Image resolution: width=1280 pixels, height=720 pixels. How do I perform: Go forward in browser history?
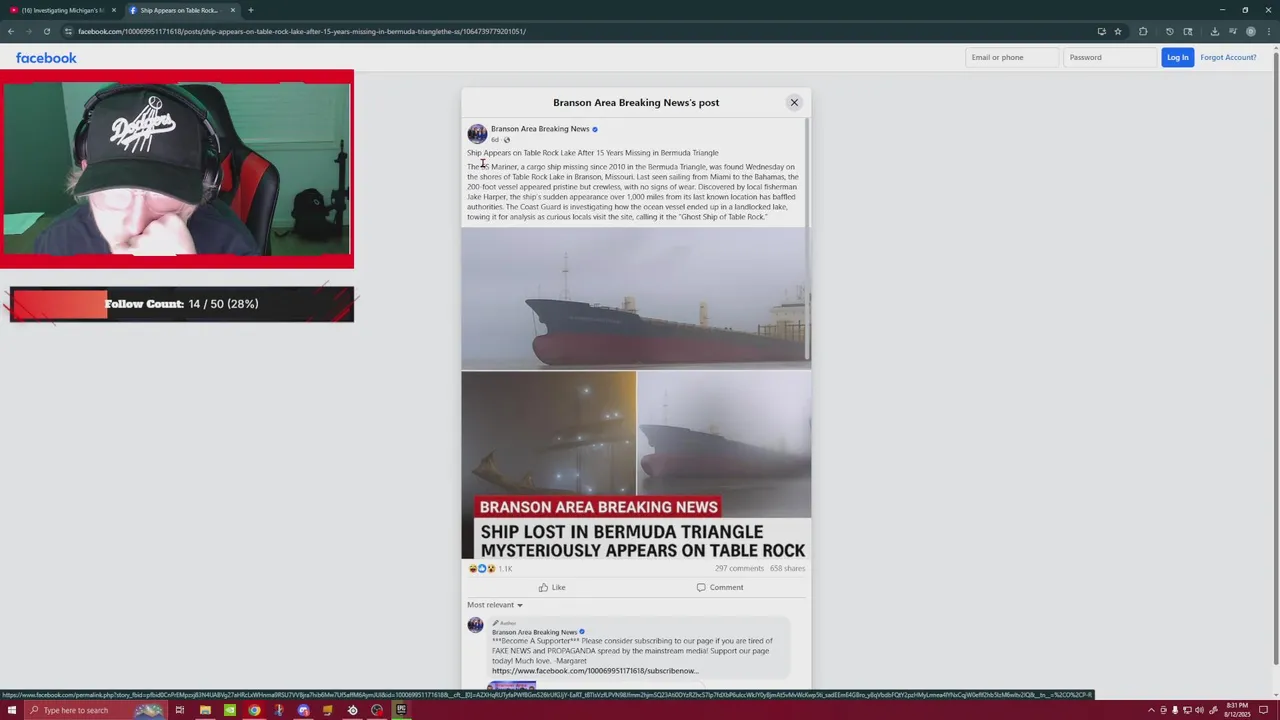point(29,31)
